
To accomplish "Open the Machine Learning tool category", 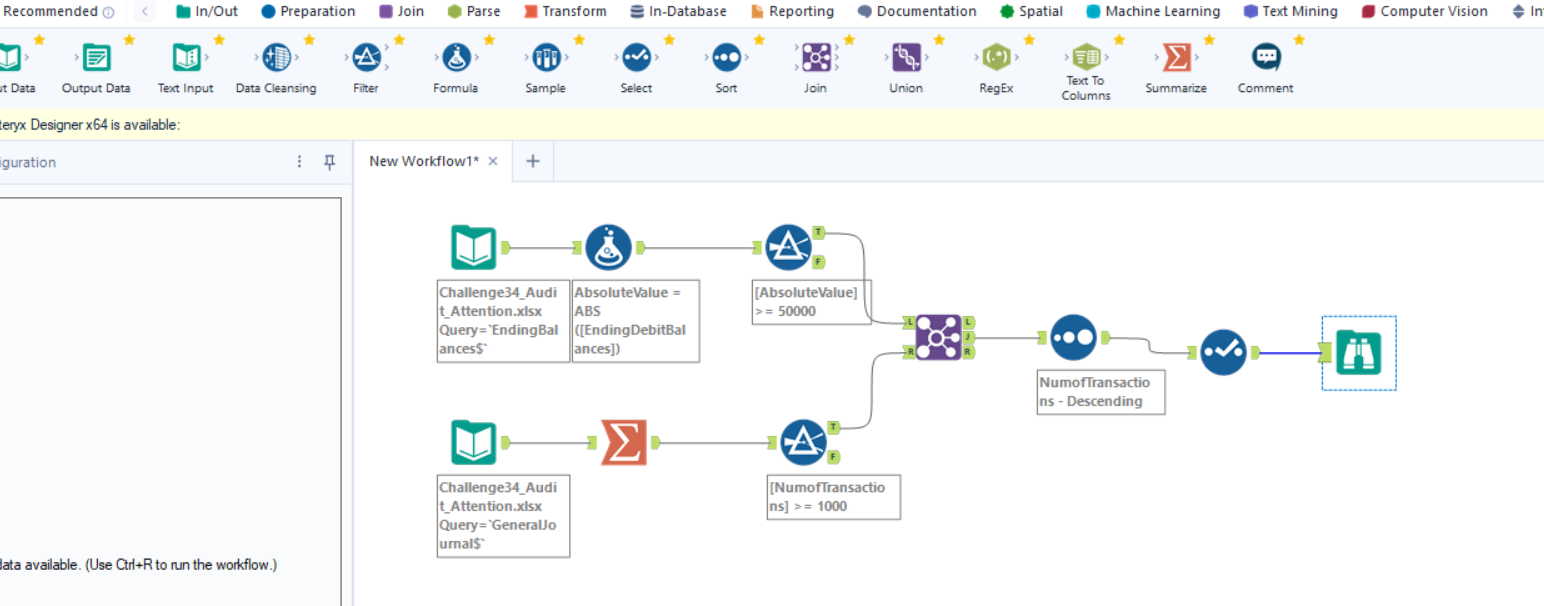I will coord(1153,12).
